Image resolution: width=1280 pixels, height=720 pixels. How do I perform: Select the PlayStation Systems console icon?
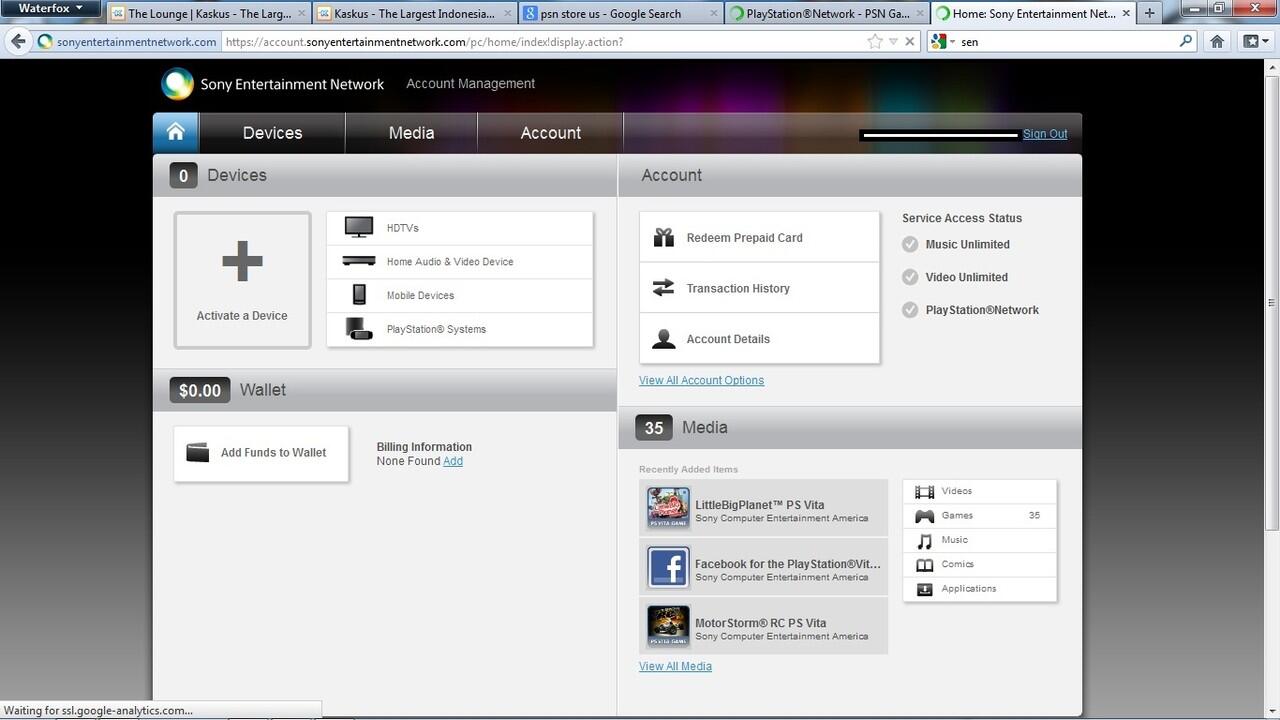[359, 328]
